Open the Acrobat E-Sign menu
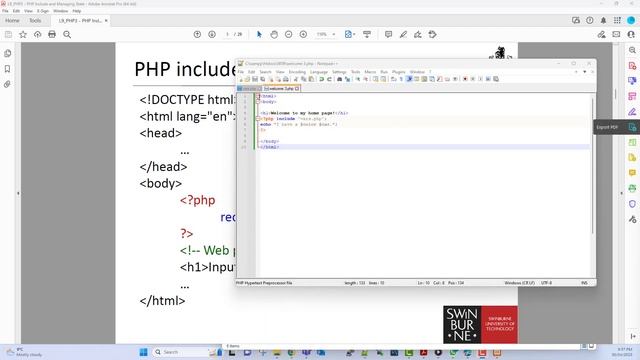Viewport: 640px width, 360px height. pos(42,11)
